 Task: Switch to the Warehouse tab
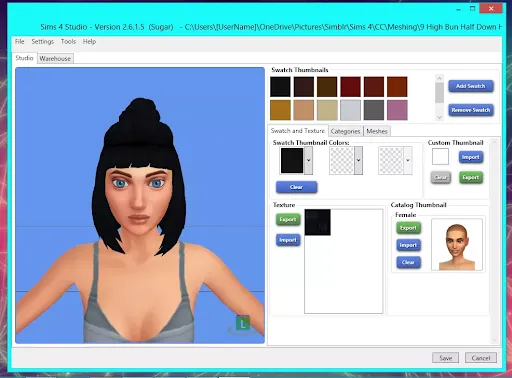(x=55, y=59)
